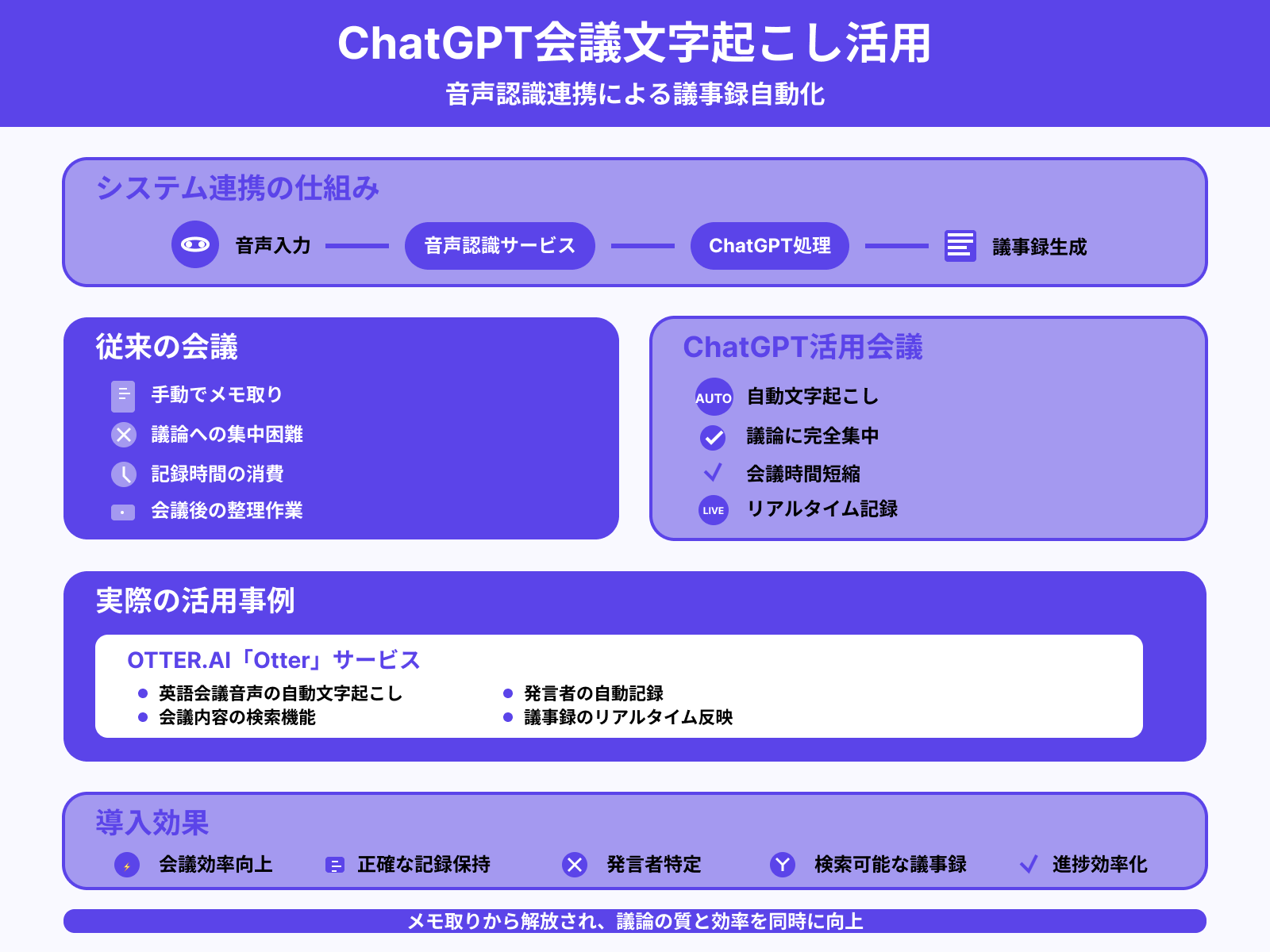Screen dimensions: 1270x952
Task: Click the lightning icon beside 会議効率向上
Action: click(127, 865)
